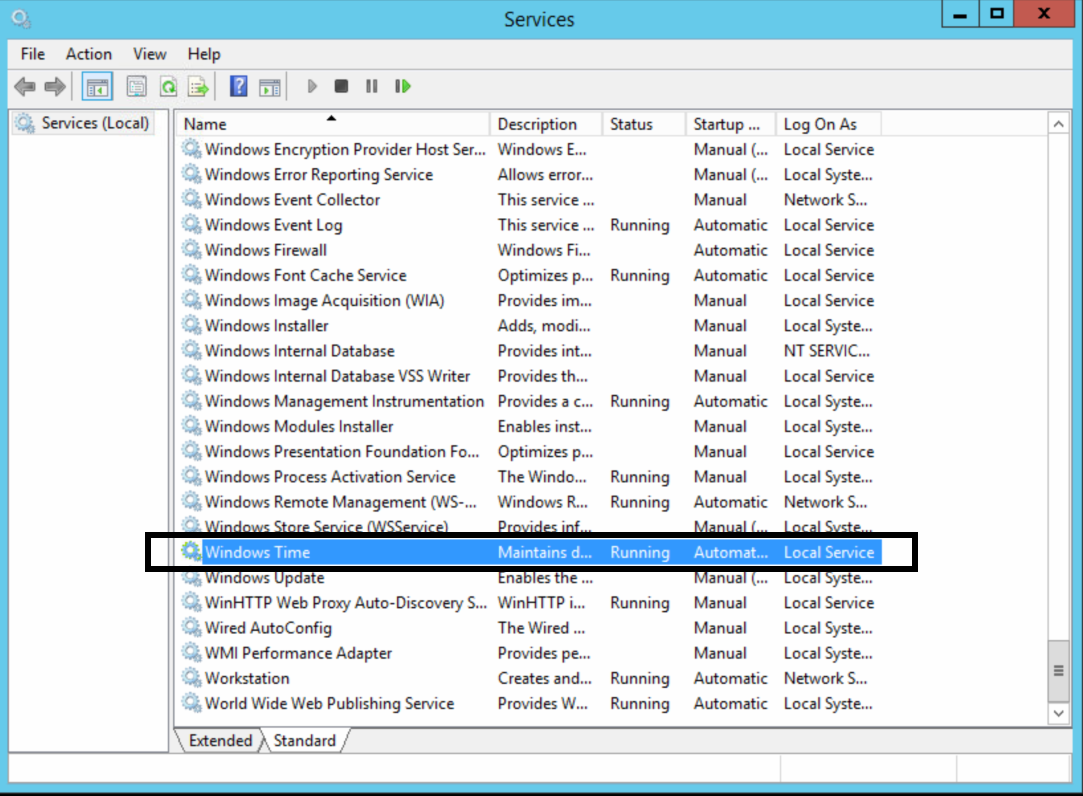Viewport: 1083px width, 796px height.
Task: Toggle the Show/Hide Console Tree button
Action: (x=96, y=86)
